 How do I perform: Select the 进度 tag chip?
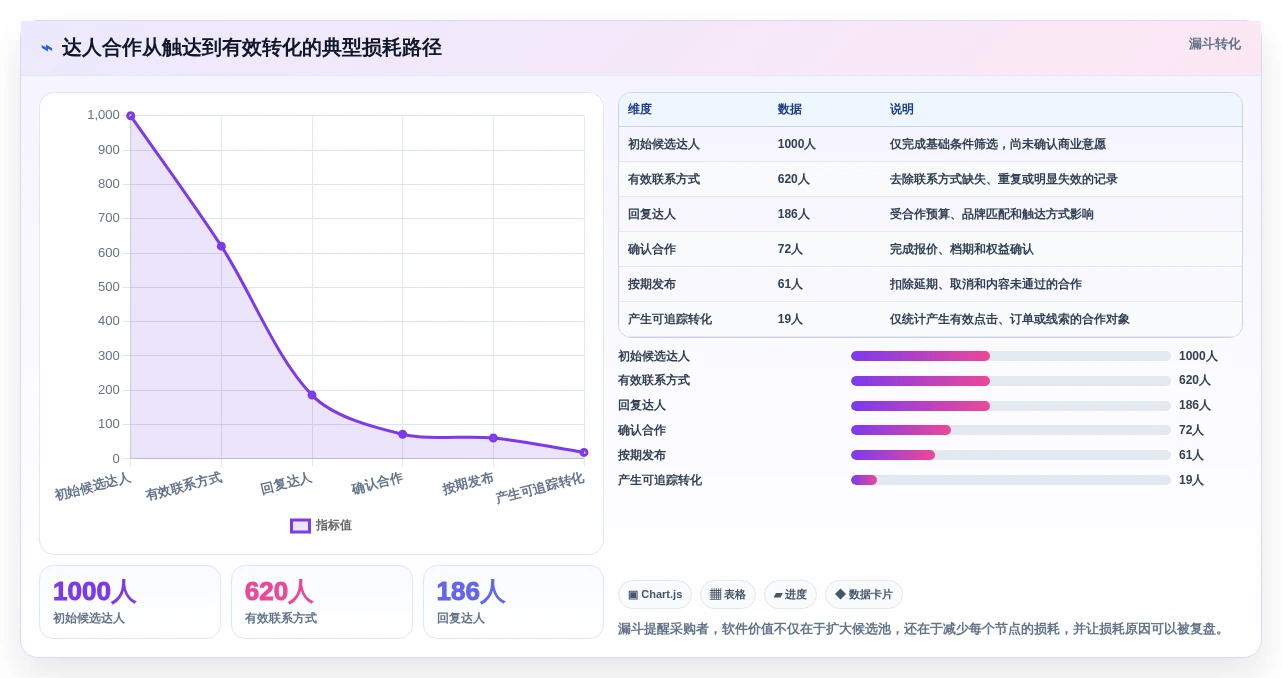(x=790, y=594)
